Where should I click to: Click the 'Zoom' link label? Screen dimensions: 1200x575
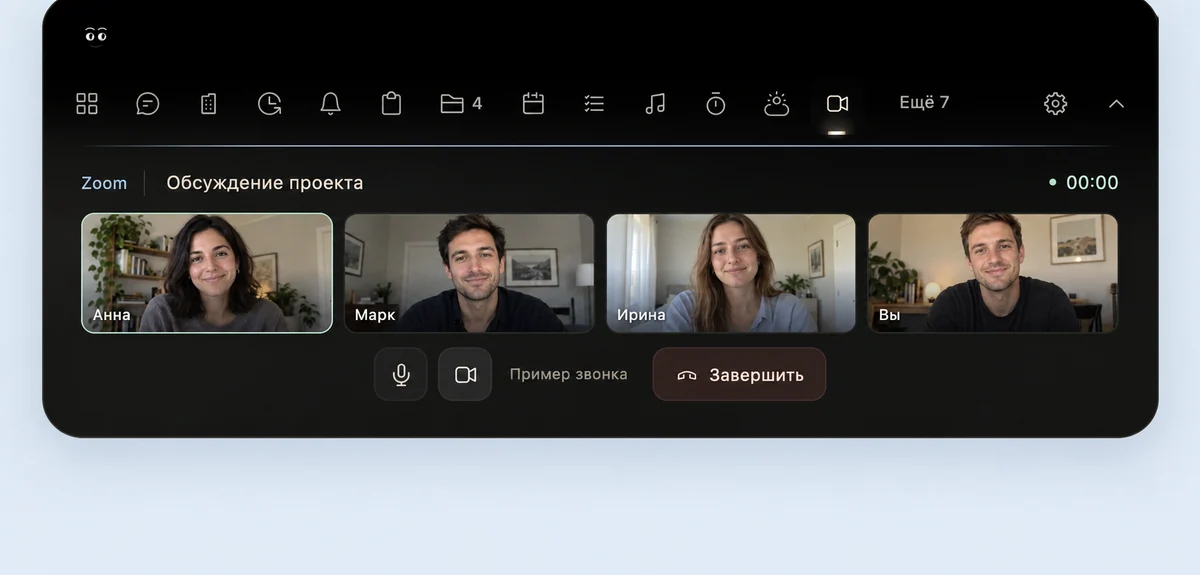click(104, 183)
